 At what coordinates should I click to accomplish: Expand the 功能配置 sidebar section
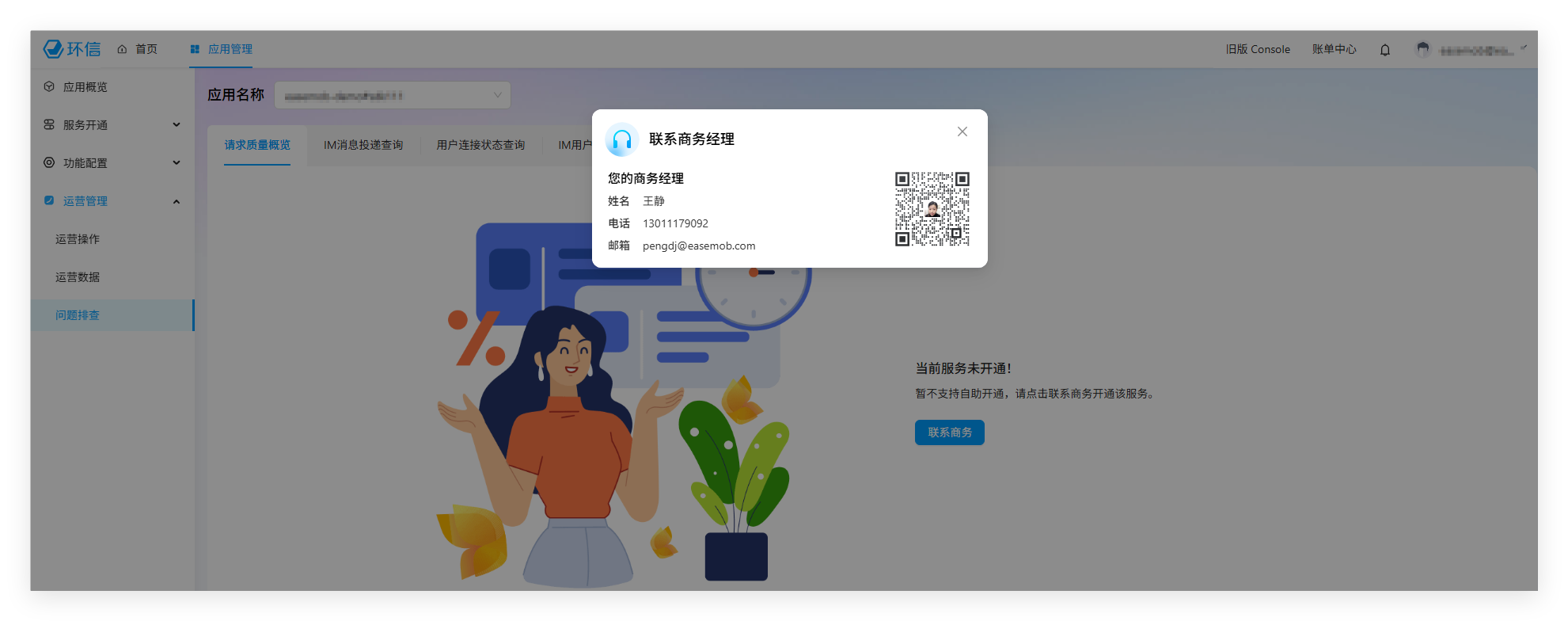coord(112,163)
